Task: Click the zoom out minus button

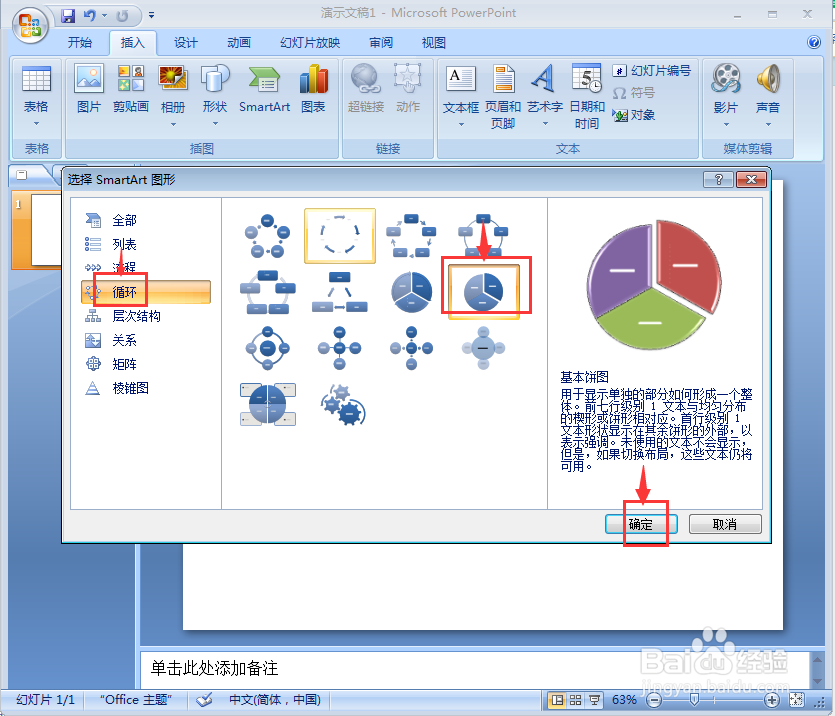Action: coord(654,700)
